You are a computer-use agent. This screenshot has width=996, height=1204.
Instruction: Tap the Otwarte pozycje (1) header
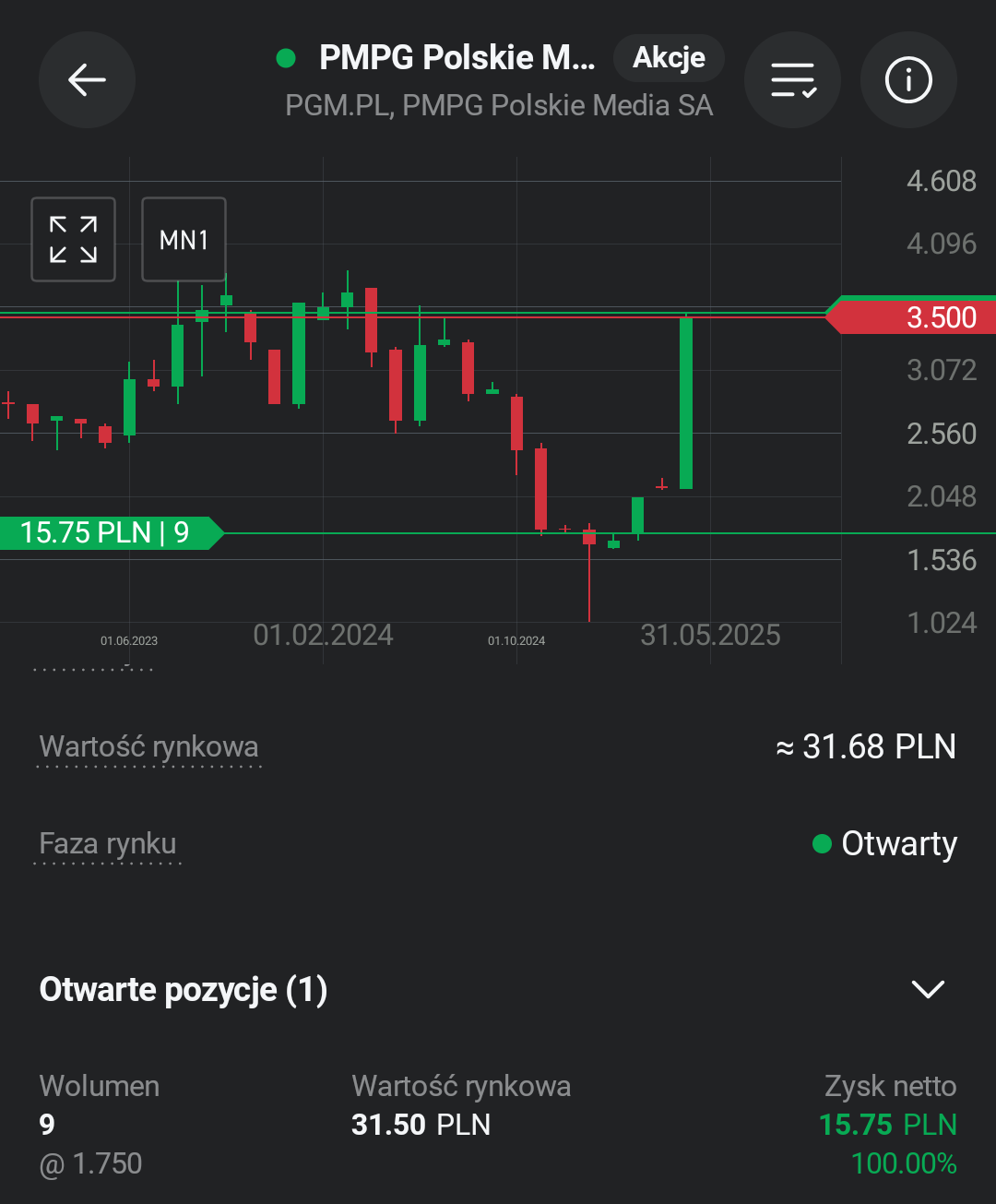pyautogui.click(x=184, y=989)
